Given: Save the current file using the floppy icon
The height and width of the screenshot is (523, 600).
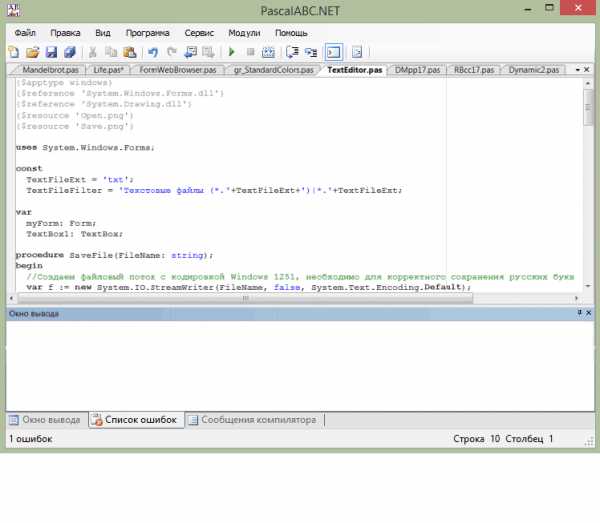Looking at the screenshot, I should click(51, 52).
